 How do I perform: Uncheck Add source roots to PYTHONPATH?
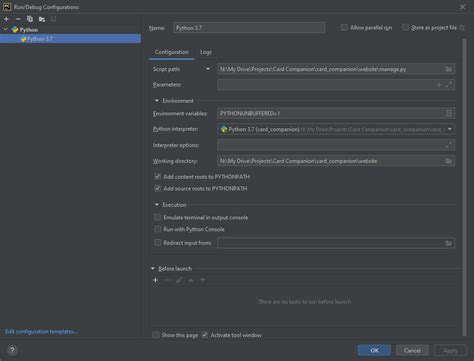[x=158, y=188]
